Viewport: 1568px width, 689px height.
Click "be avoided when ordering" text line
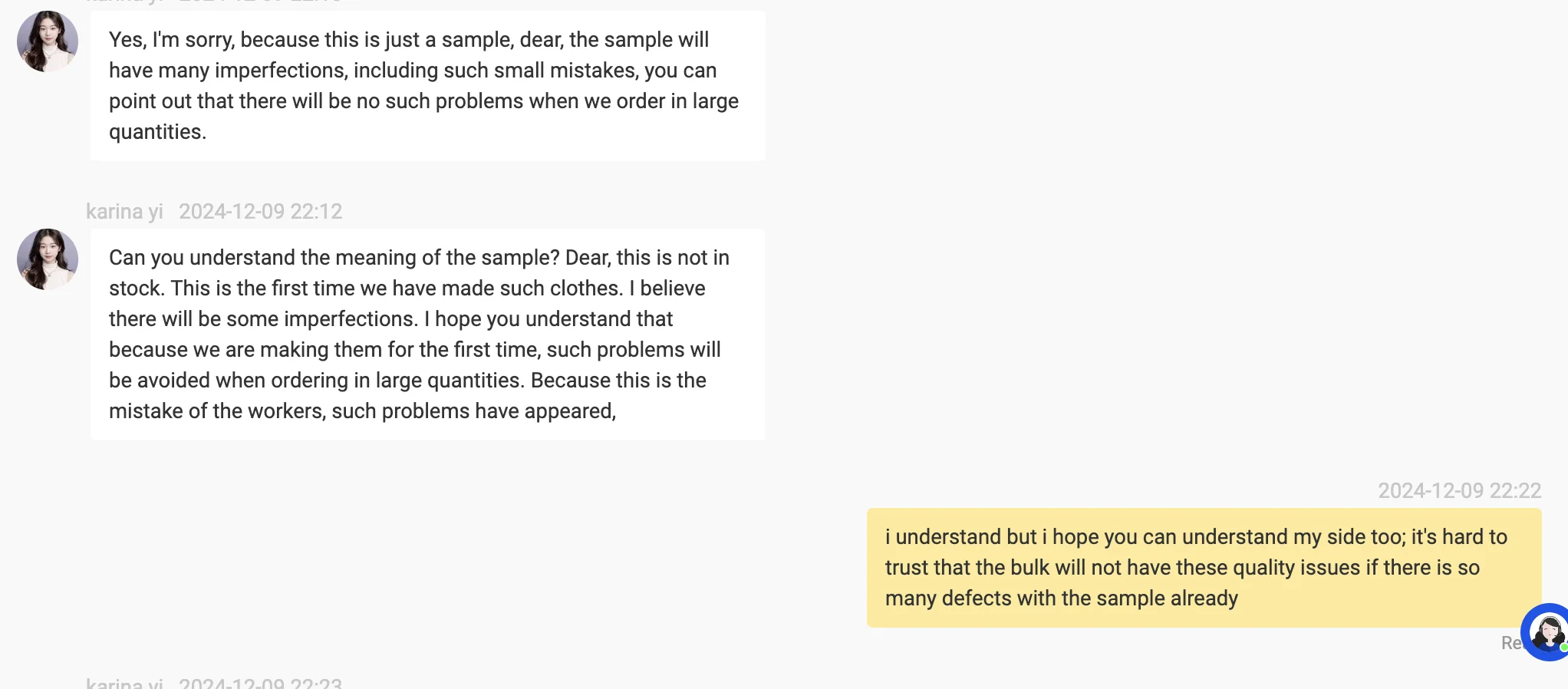pyautogui.click(x=407, y=381)
